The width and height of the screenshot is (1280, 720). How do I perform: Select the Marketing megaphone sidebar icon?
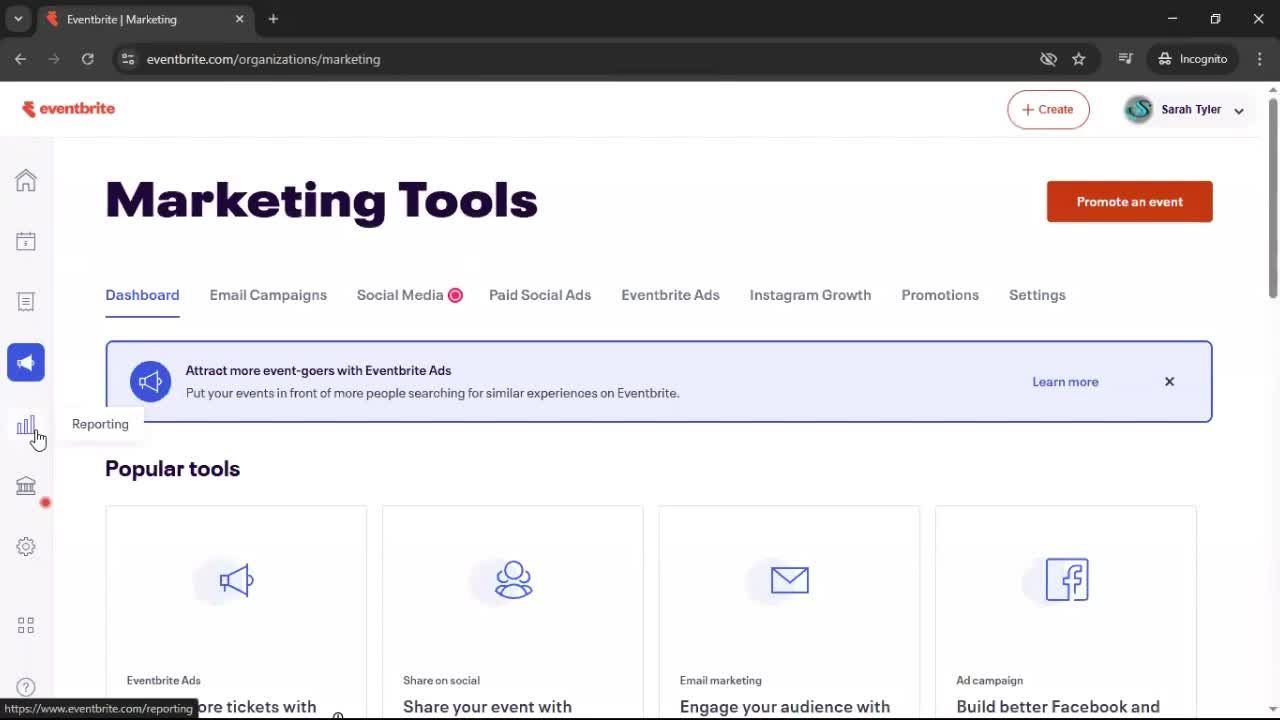[x=26, y=362]
